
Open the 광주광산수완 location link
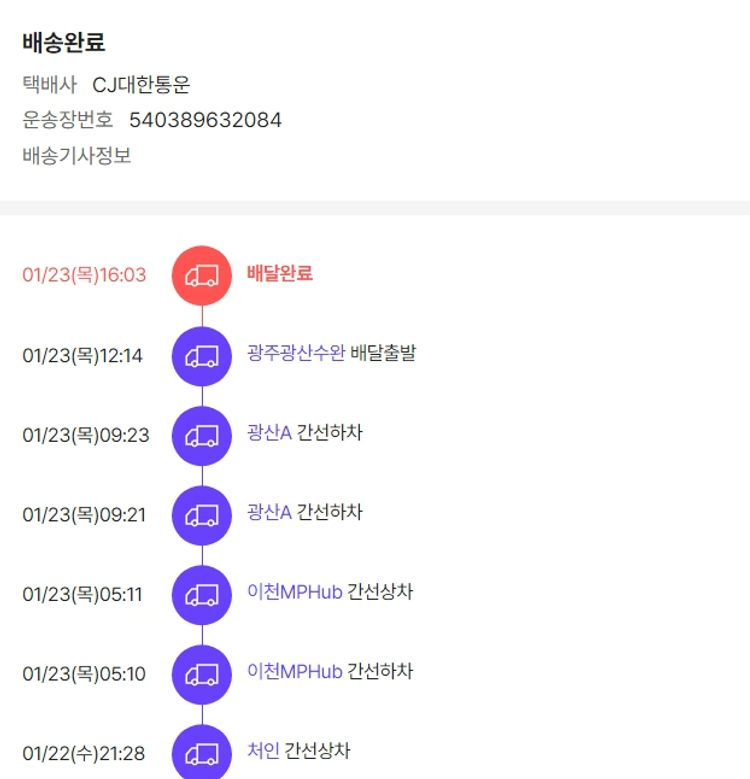coord(296,353)
